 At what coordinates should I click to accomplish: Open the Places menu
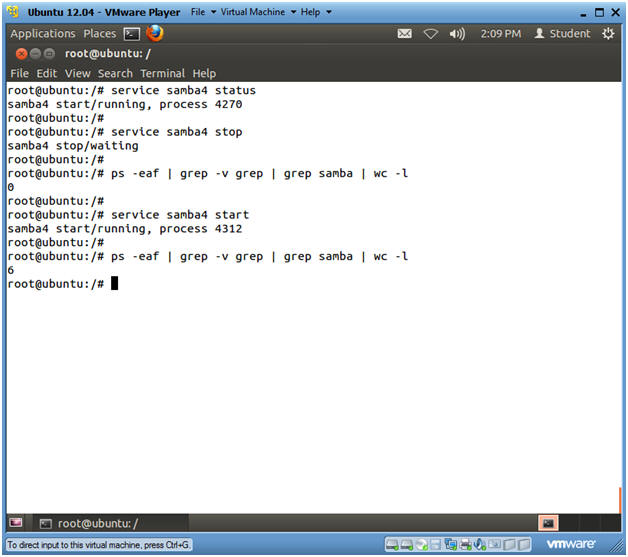100,34
